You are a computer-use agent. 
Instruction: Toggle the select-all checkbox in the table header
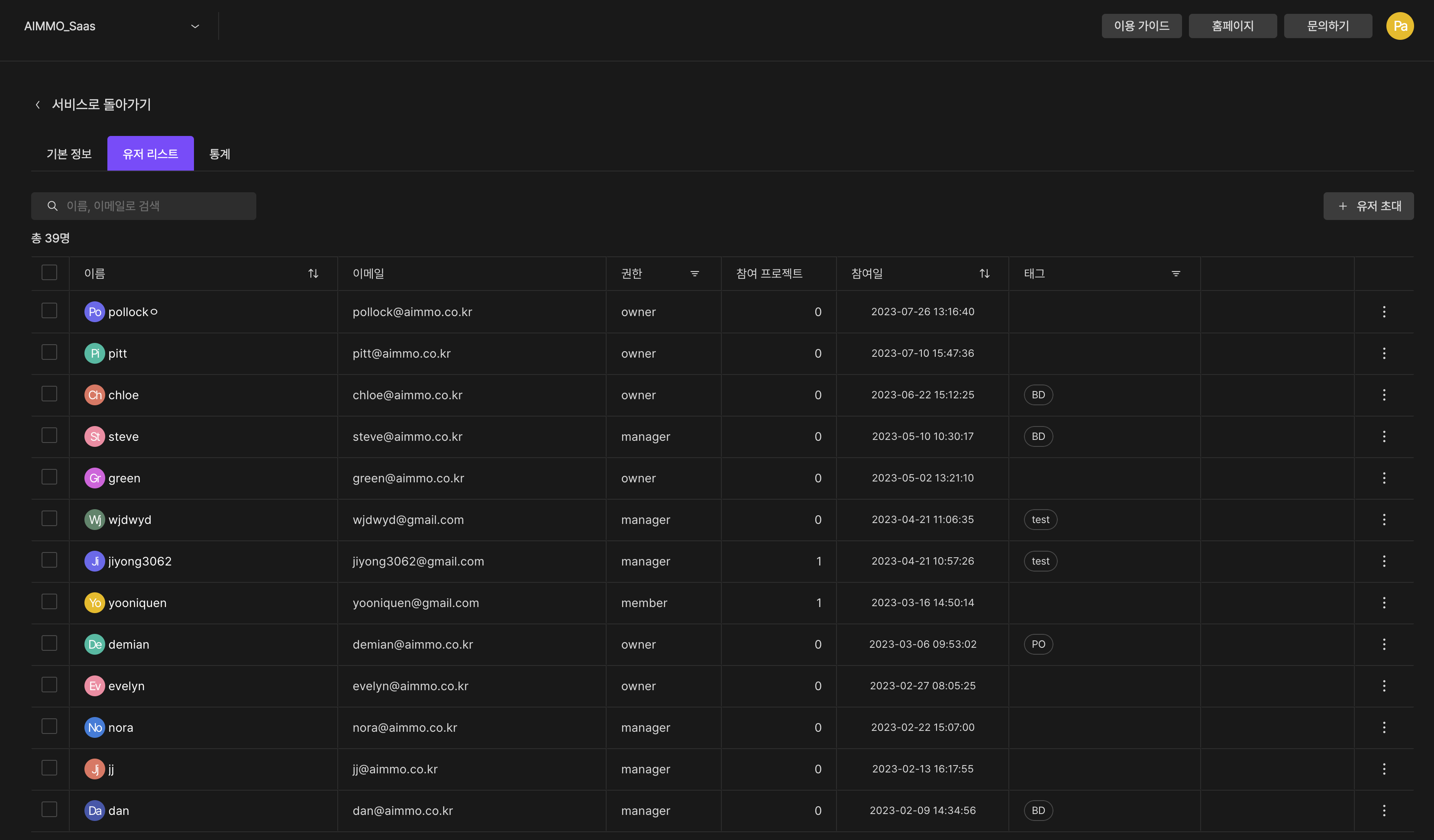click(49, 273)
